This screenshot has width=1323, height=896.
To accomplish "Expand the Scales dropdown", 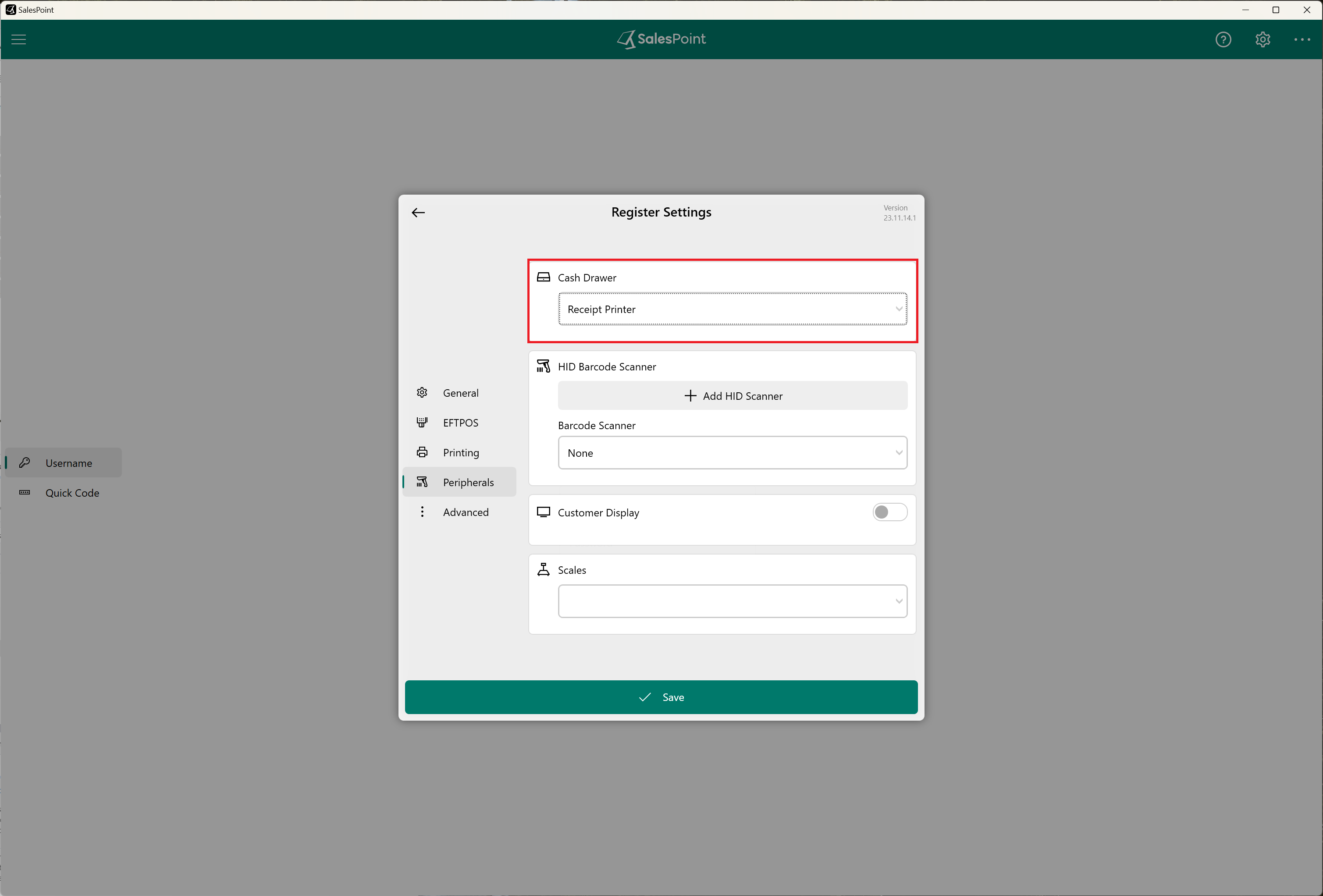I will pyautogui.click(x=732, y=601).
